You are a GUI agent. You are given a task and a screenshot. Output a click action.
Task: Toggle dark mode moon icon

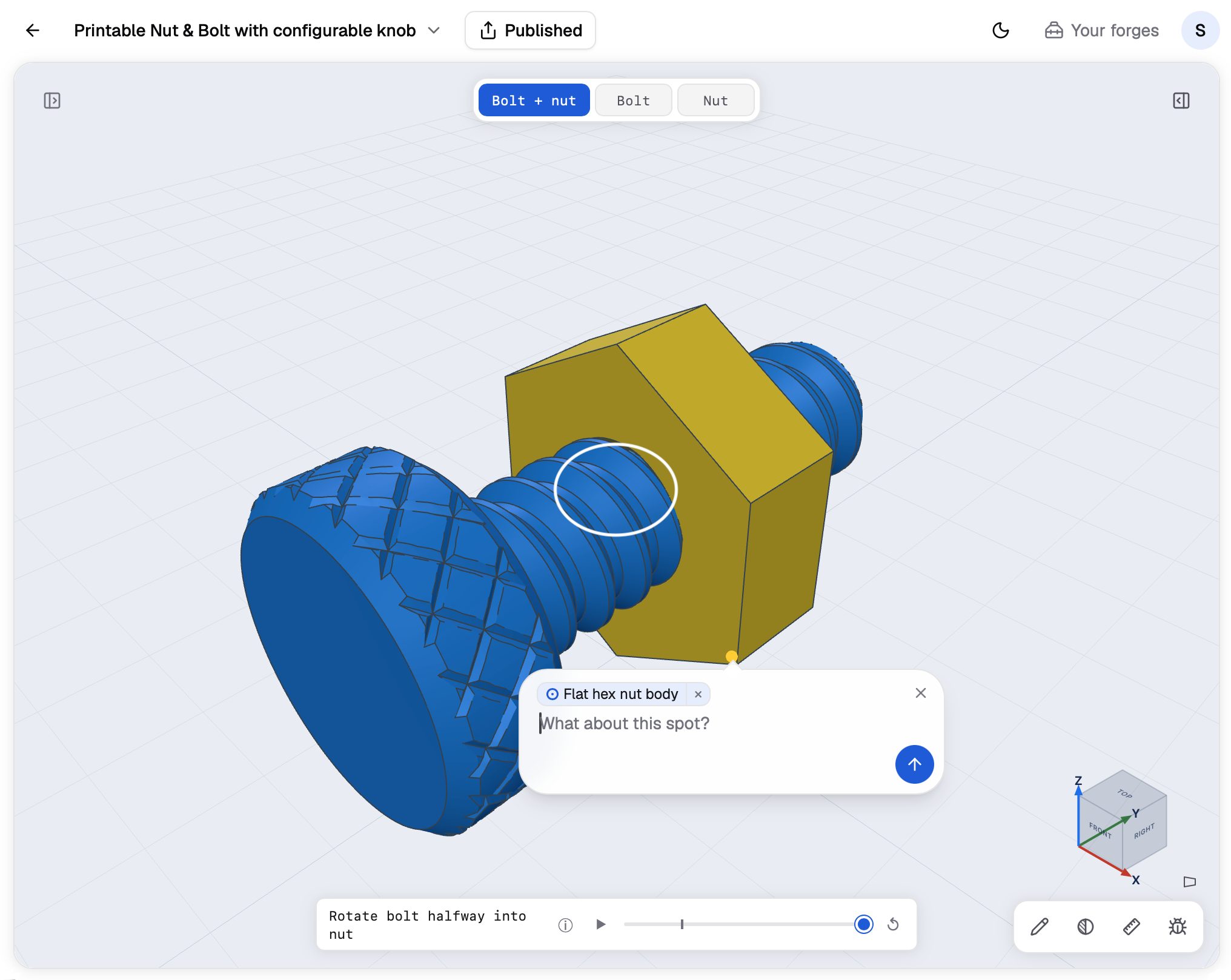pos(1001,30)
